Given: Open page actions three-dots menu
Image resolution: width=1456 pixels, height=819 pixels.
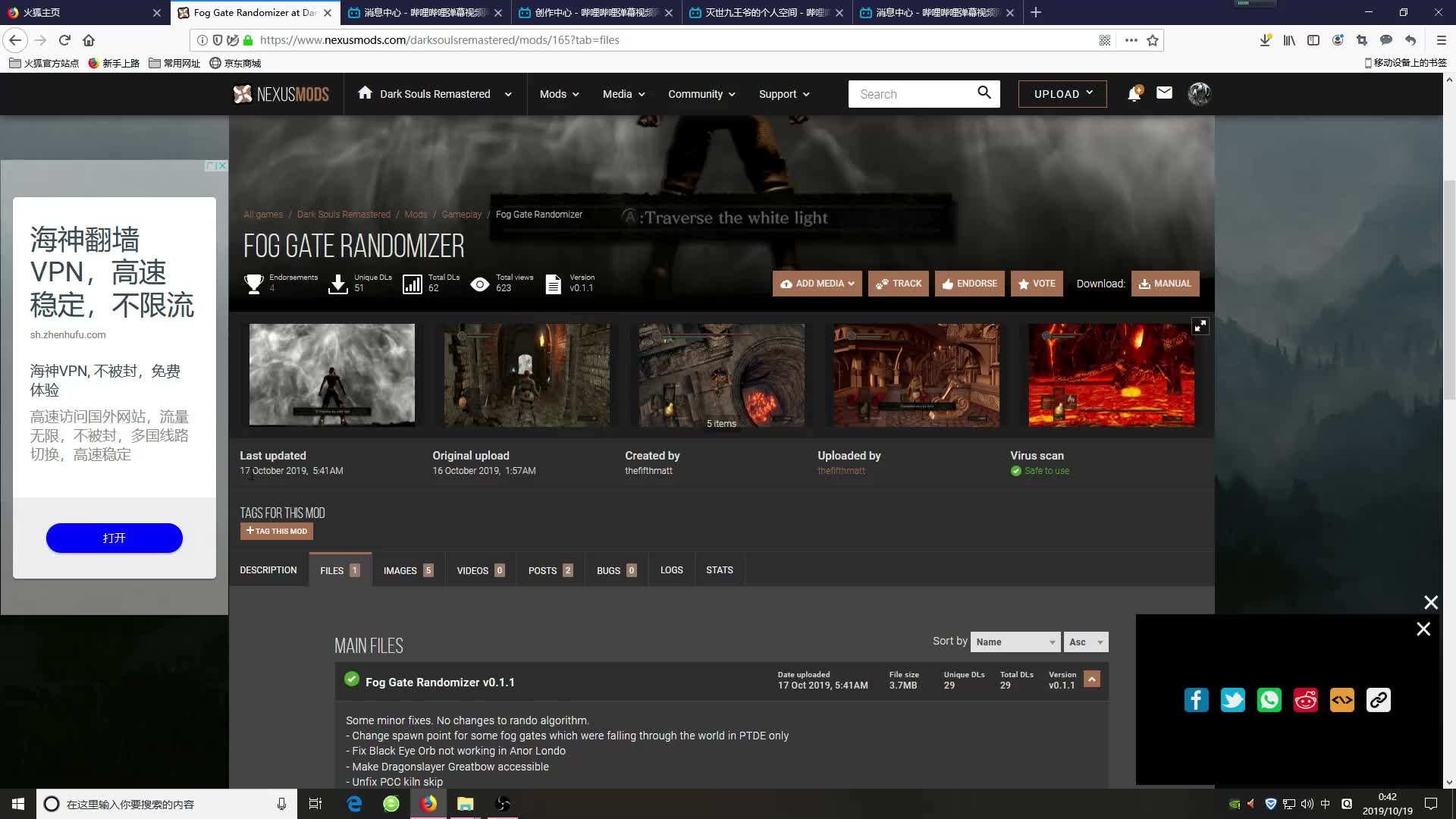Looking at the screenshot, I should point(1131,40).
